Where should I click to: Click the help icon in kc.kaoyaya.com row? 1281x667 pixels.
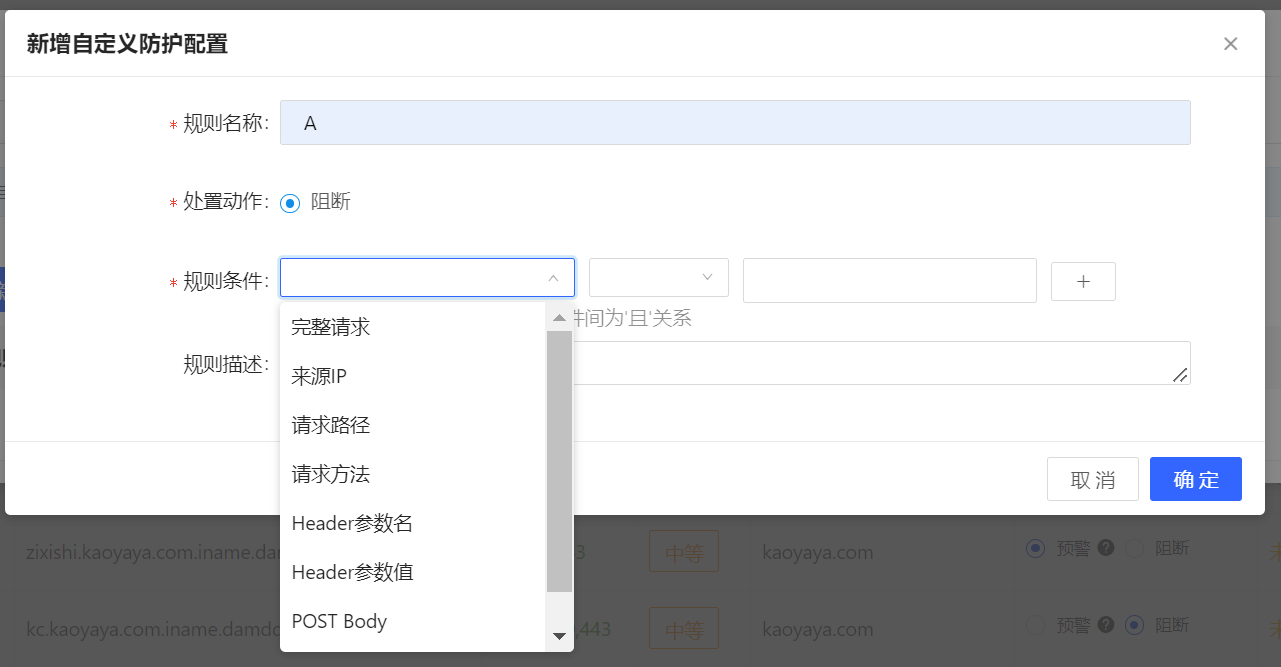pyautogui.click(x=1105, y=625)
